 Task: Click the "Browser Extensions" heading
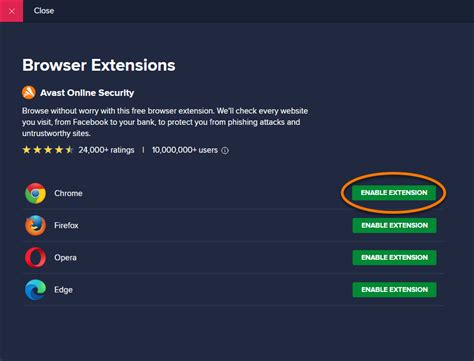pyautogui.click(x=99, y=65)
